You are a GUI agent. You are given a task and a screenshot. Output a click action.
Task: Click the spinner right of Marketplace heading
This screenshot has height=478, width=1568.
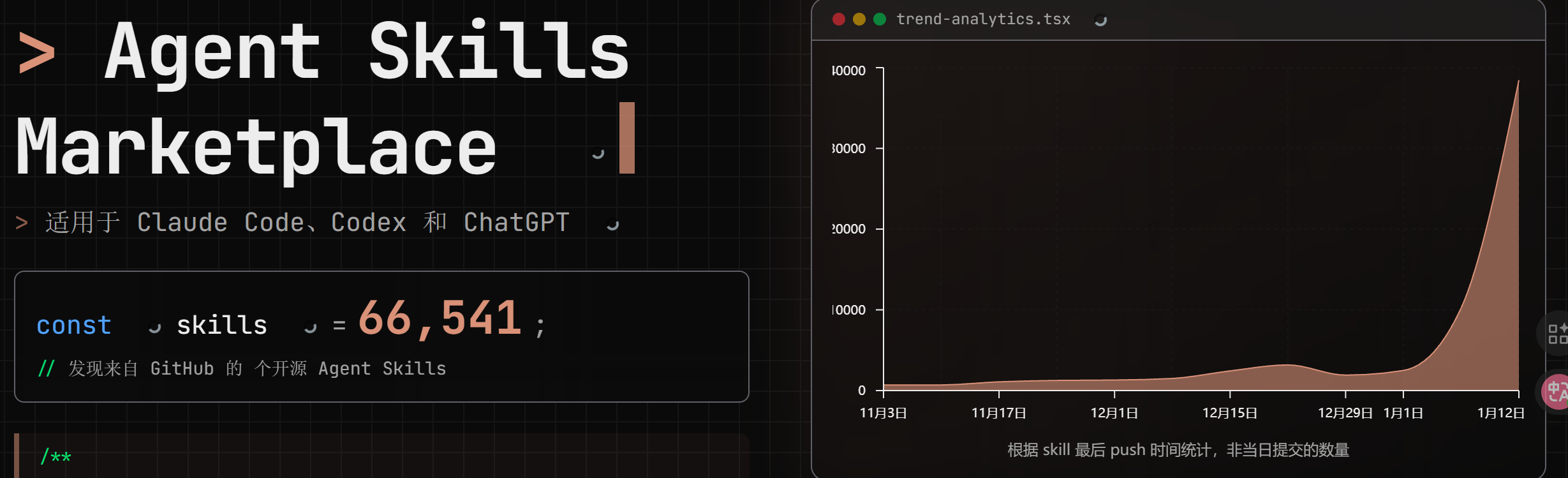(x=598, y=153)
